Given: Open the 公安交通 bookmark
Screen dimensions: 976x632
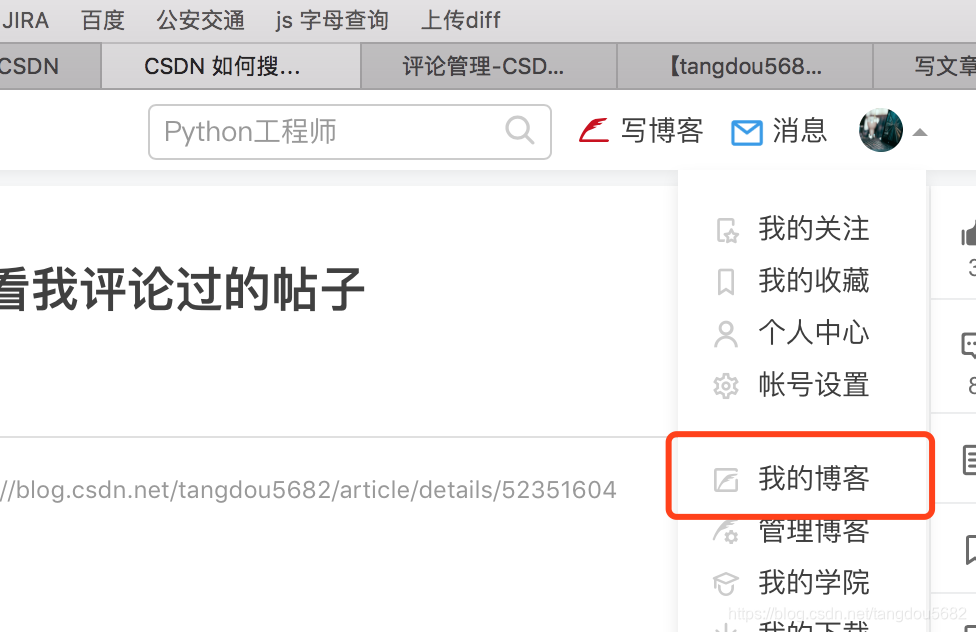Looking at the screenshot, I should 200,21.
